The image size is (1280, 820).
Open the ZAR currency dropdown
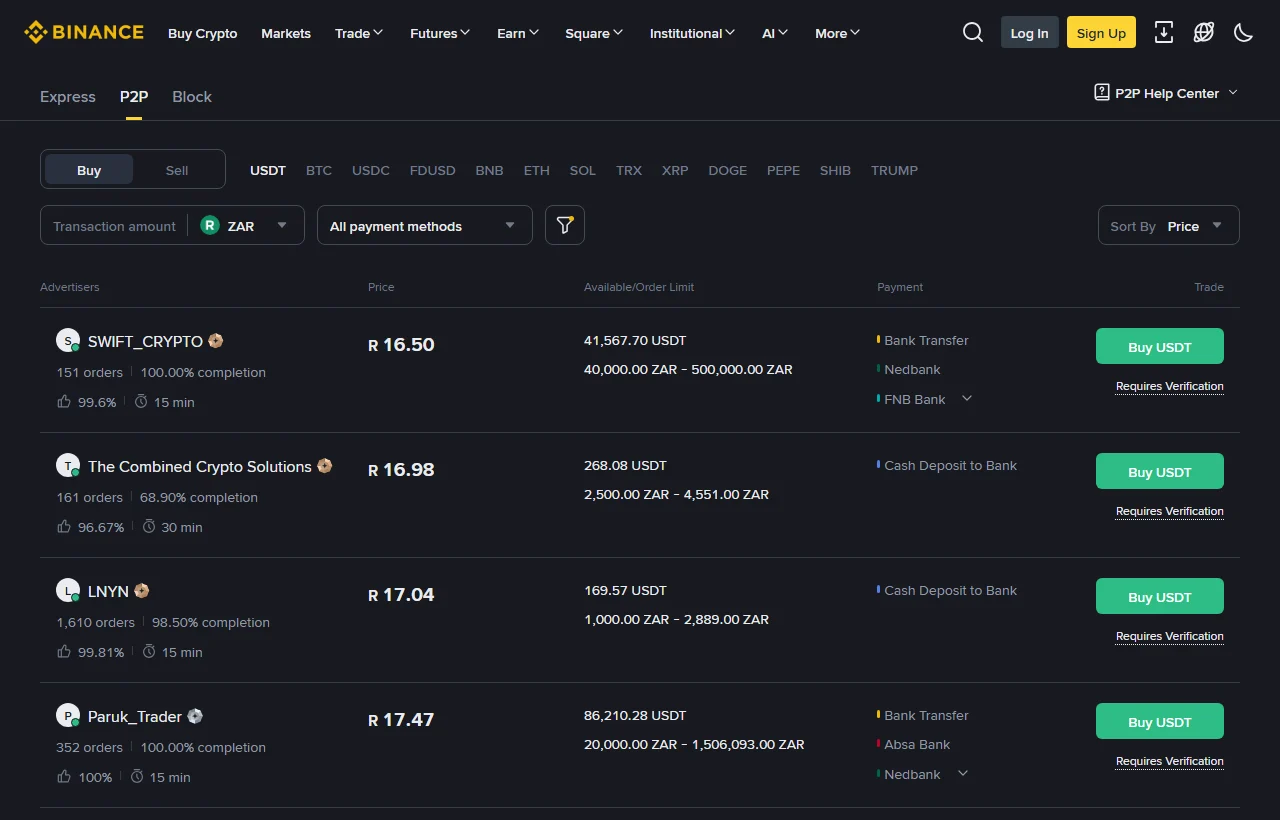[x=246, y=225]
